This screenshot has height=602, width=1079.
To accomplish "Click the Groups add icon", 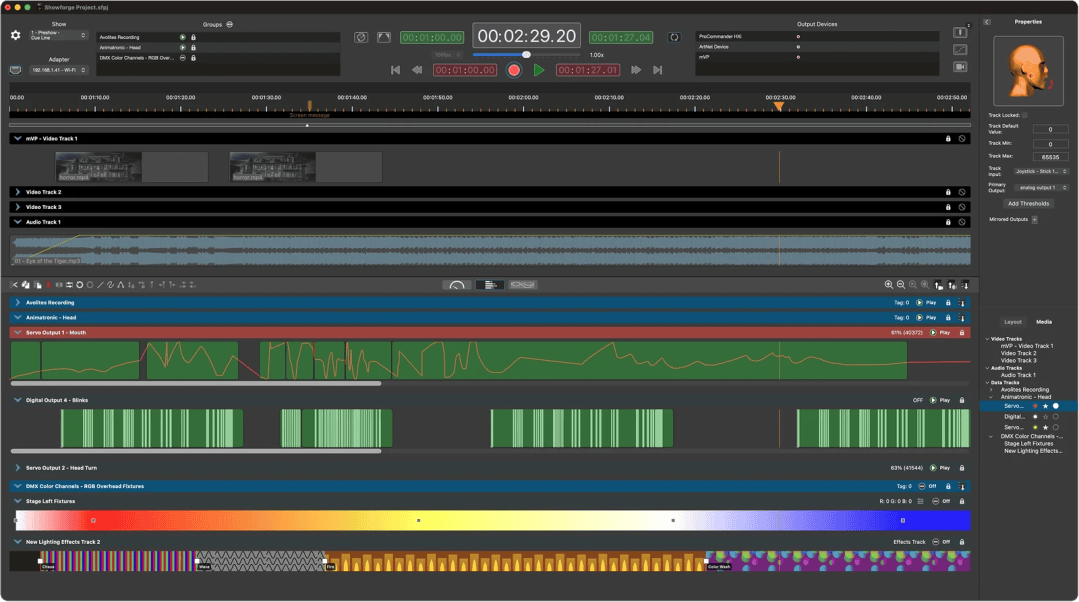I will pos(229,24).
